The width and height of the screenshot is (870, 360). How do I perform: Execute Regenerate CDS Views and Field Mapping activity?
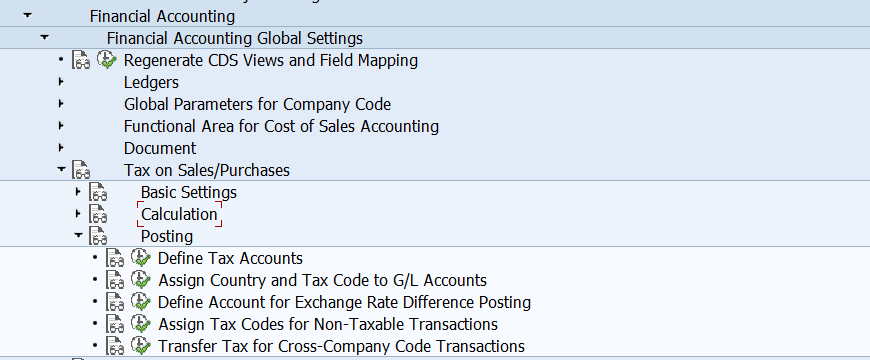(x=107, y=59)
